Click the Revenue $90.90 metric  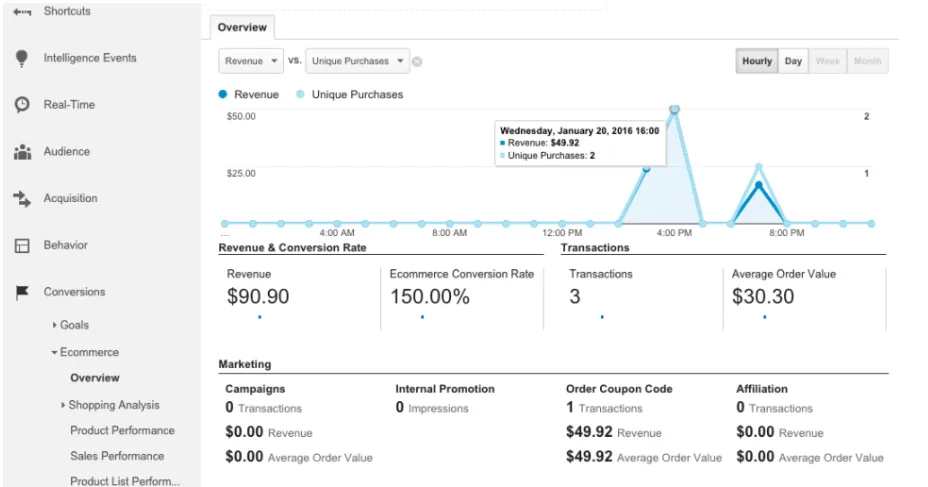click(258, 296)
